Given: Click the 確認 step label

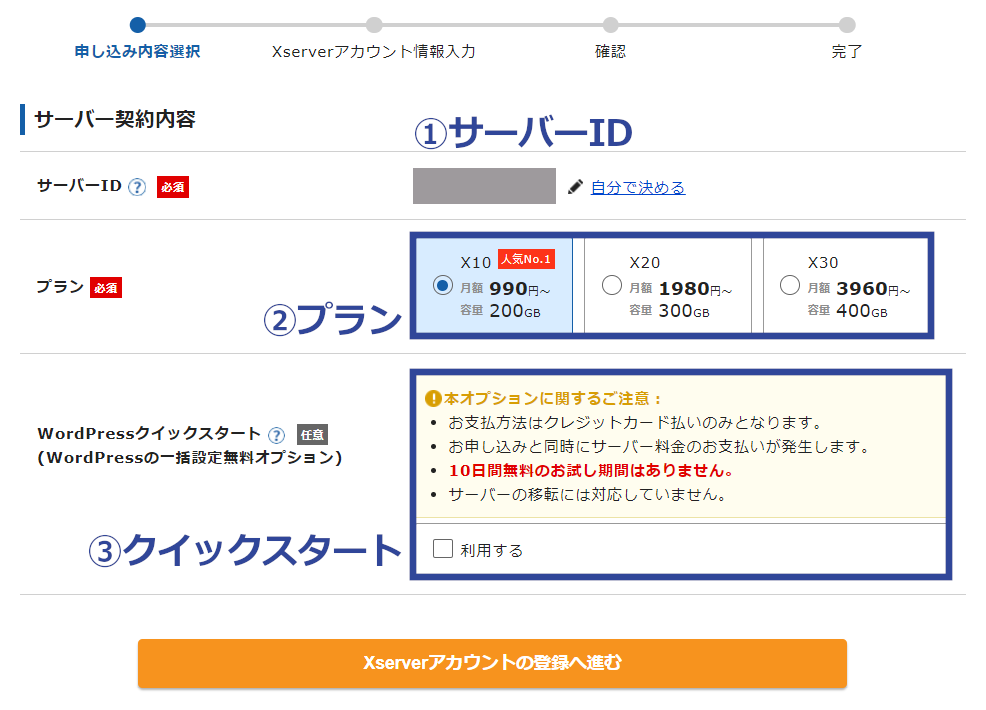Looking at the screenshot, I should tap(611, 52).
